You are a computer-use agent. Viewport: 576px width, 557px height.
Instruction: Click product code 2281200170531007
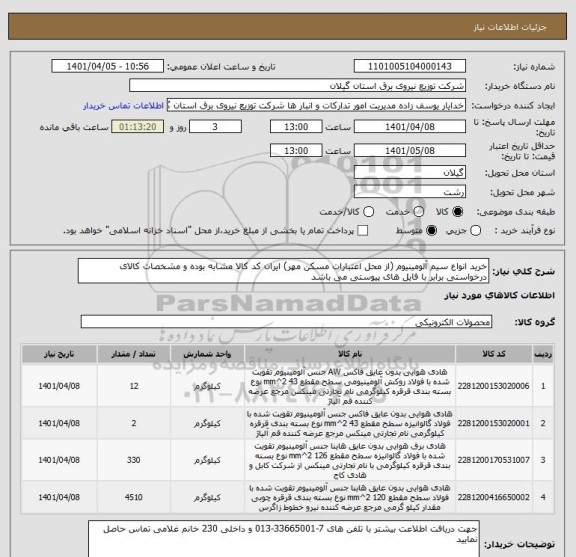(493, 460)
